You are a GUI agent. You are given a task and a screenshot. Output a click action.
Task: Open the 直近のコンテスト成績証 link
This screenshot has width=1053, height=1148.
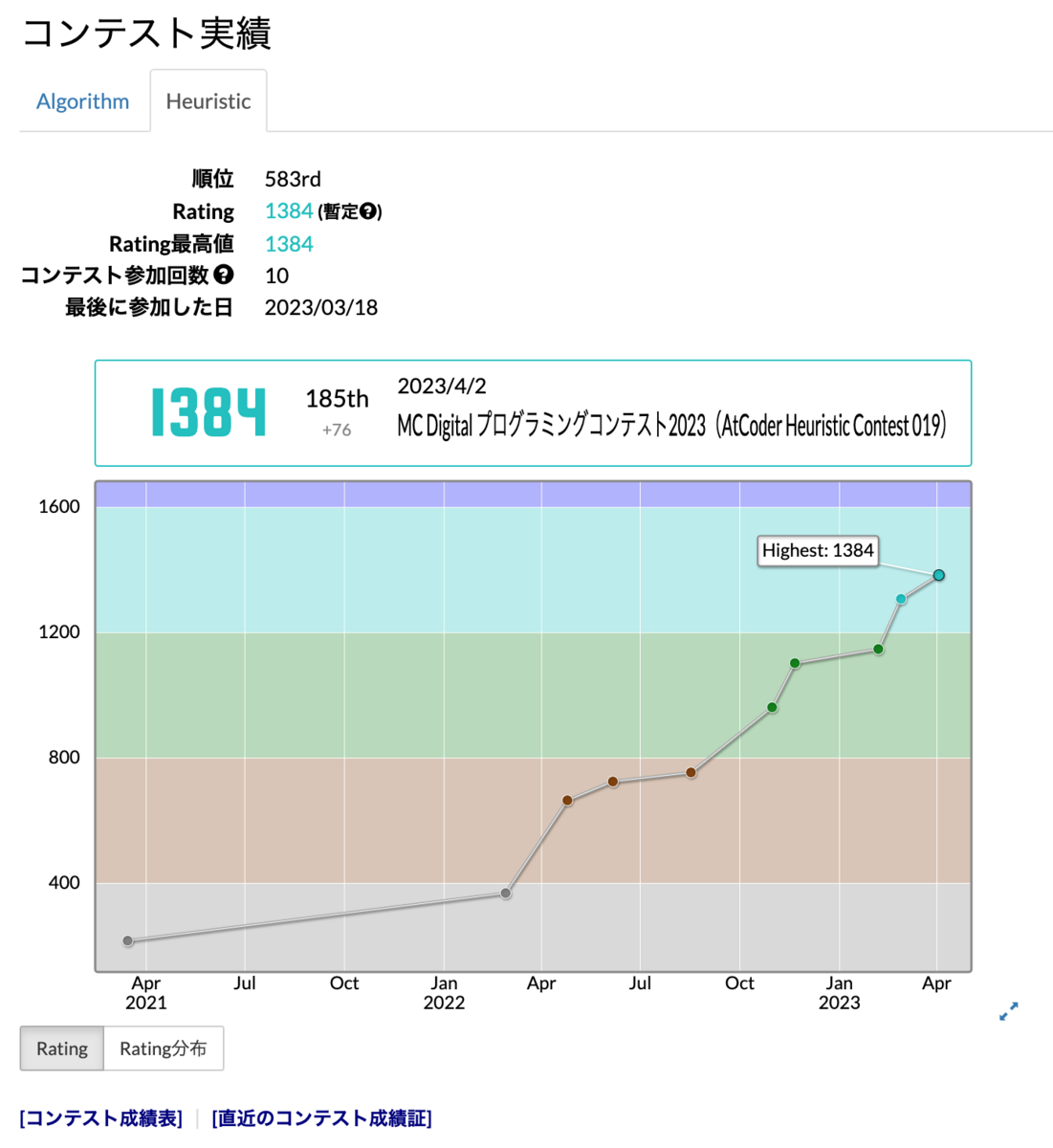(x=321, y=1118)
